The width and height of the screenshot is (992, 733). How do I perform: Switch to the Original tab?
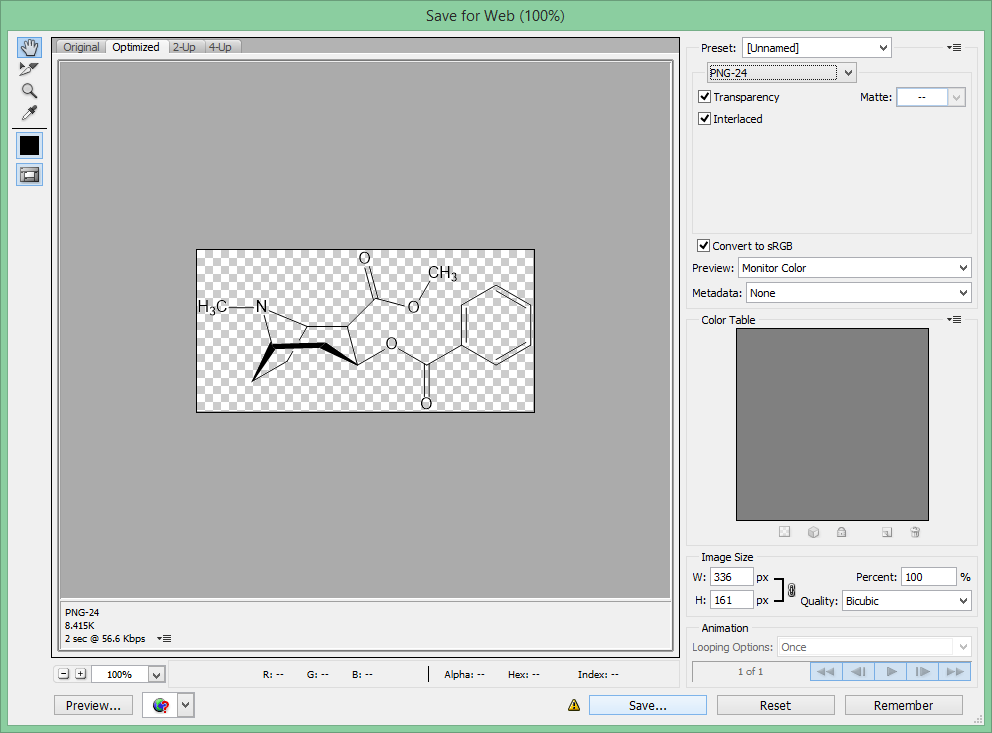[81, 47]
